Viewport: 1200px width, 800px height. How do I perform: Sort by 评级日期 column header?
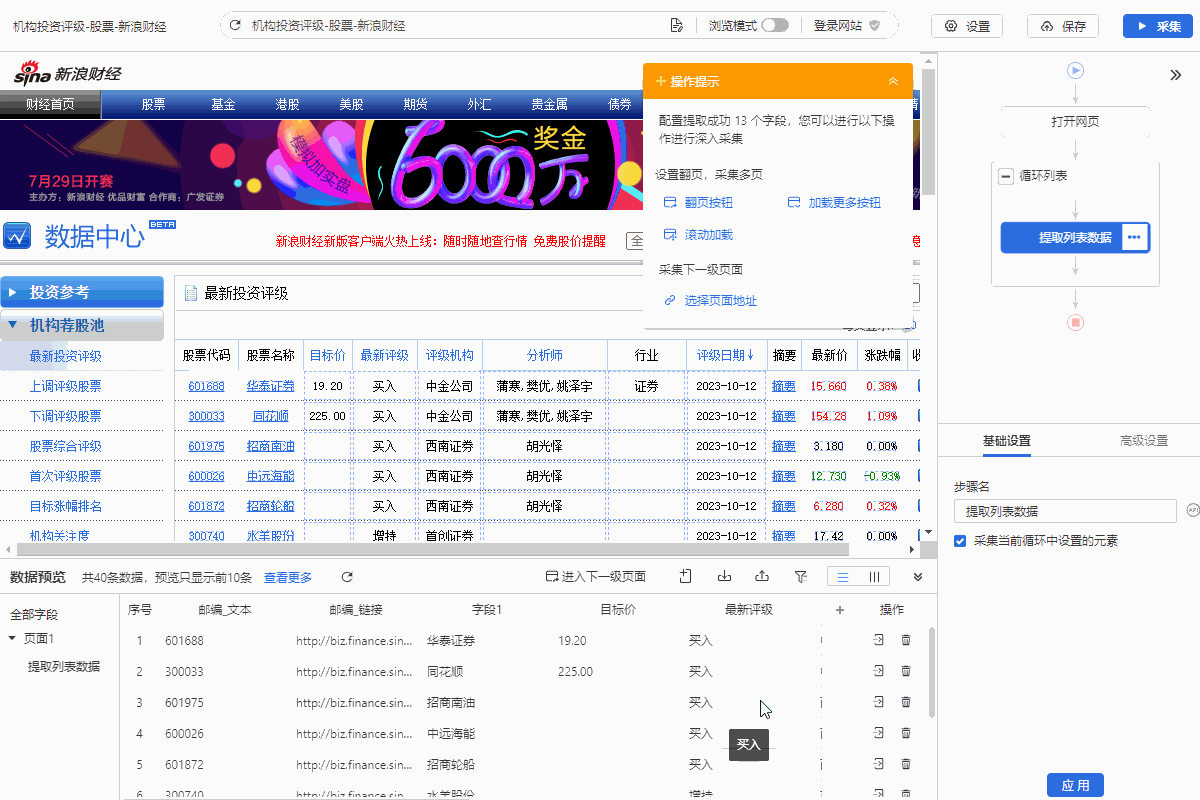click(725, 355)
